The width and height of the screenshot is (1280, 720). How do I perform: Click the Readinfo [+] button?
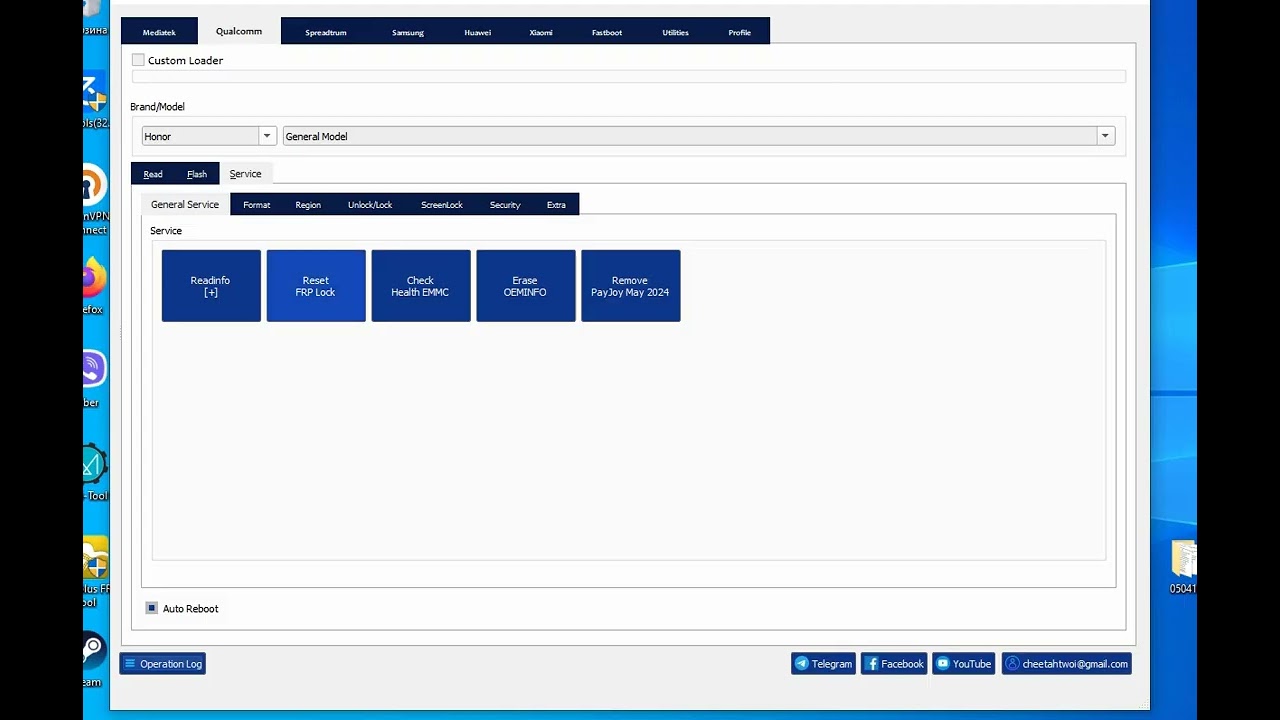click(211, 286)
